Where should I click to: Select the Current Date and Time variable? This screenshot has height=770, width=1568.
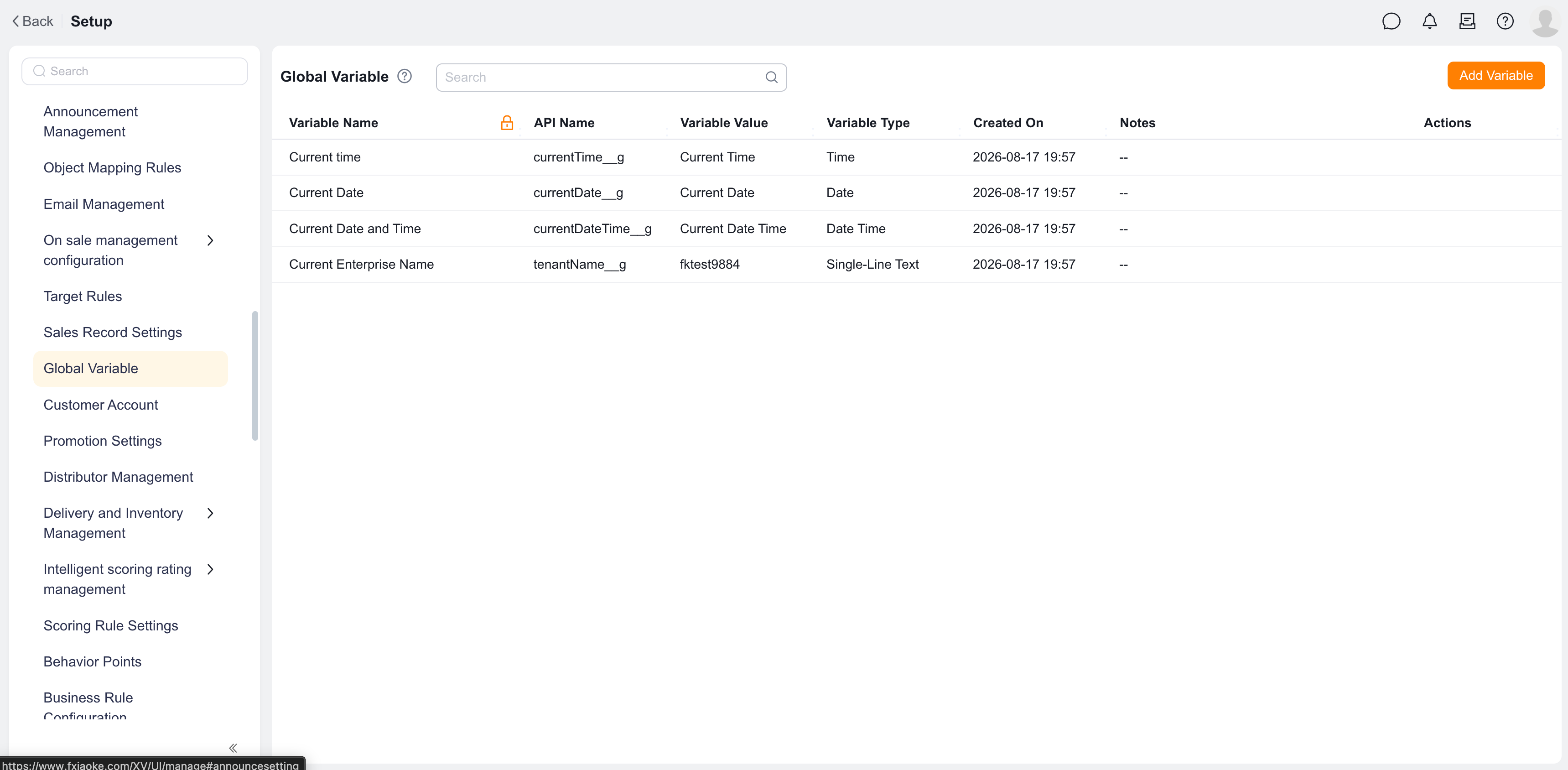tap(355, 229)
